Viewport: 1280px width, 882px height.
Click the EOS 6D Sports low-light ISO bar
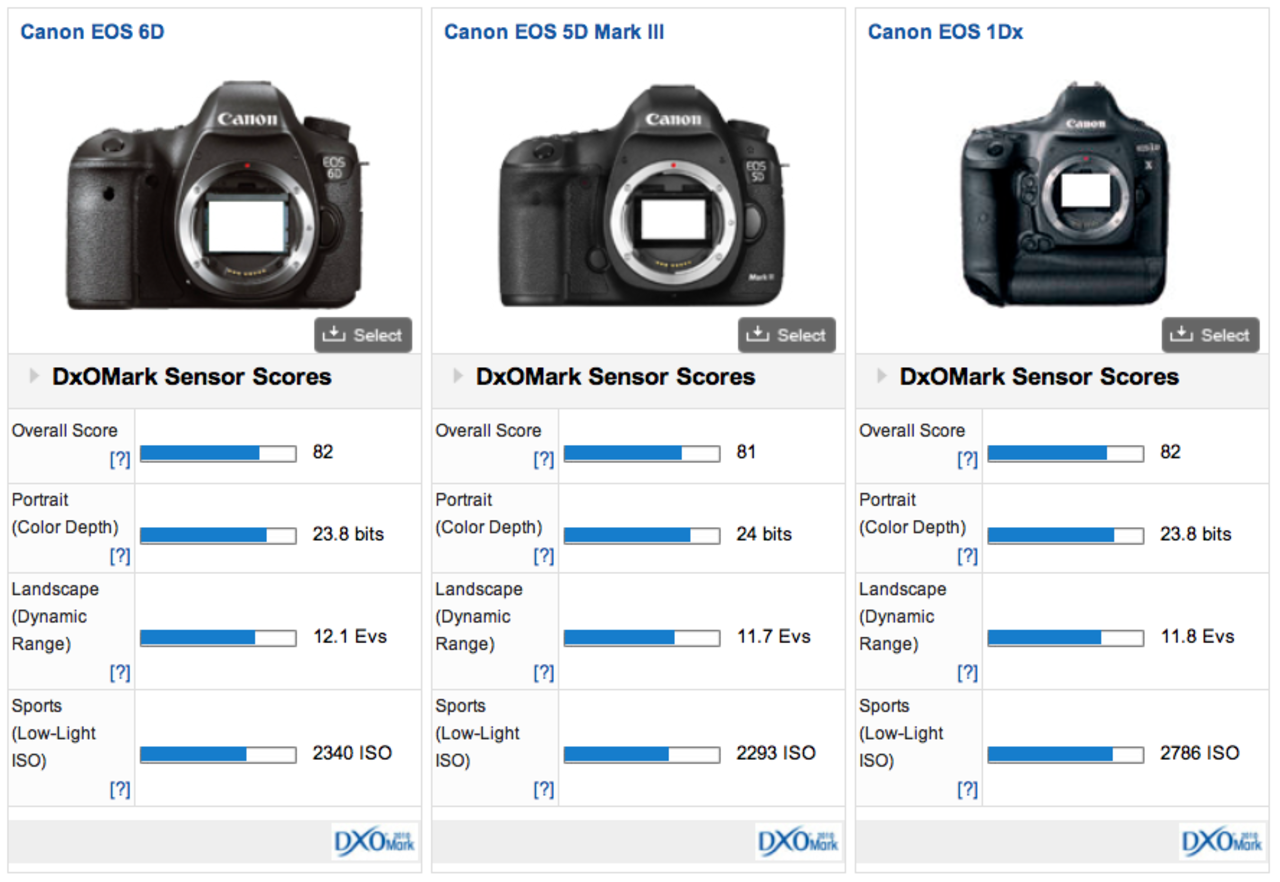coord(218,754)
